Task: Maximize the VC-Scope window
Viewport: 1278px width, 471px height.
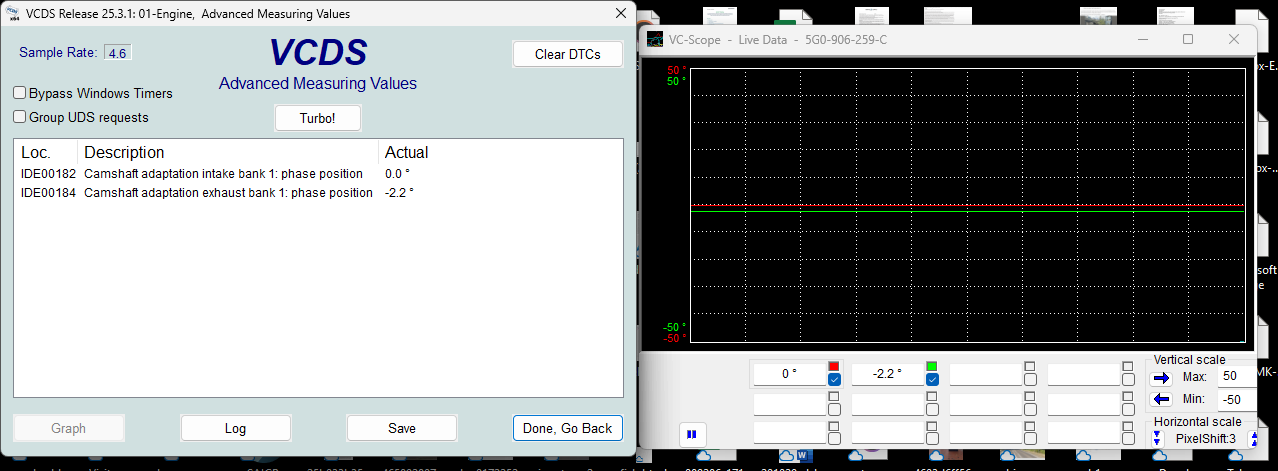Action: point(1188,39)
